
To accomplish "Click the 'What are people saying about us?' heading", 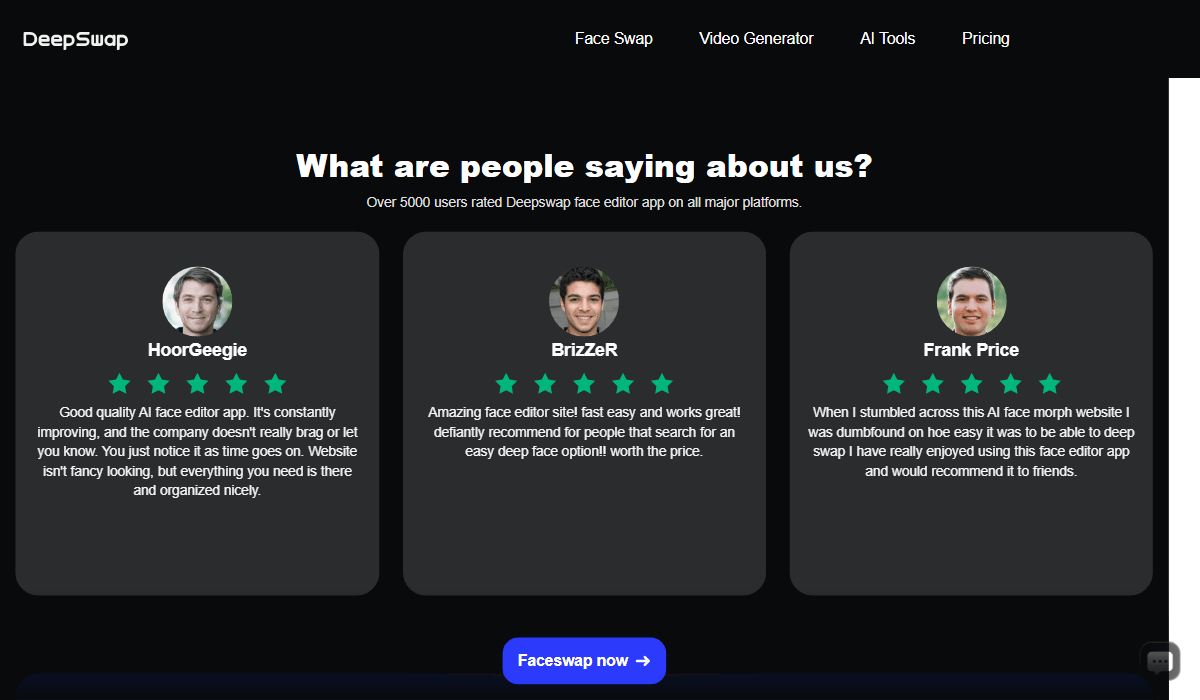I will (x=584, y=166).
